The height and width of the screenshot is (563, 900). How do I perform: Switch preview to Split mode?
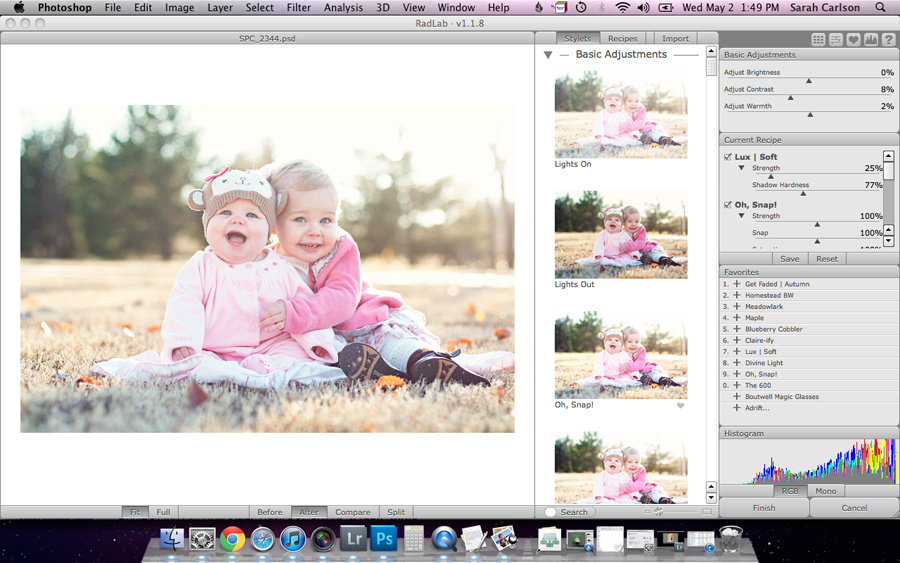pos(395,512)
